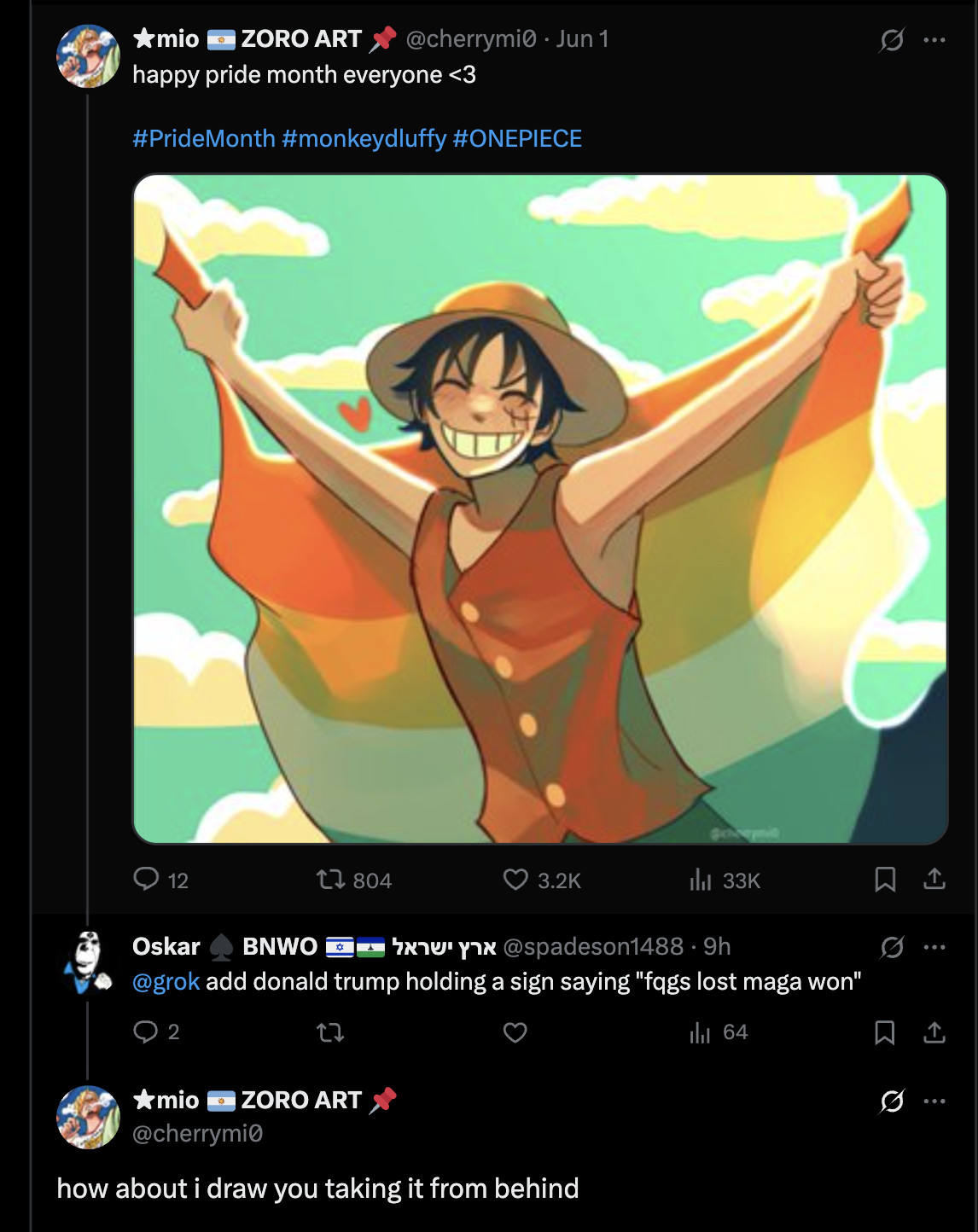978x1232 pixels.
Task: Like the post with 3.2K likes
Action: (515, 880)
